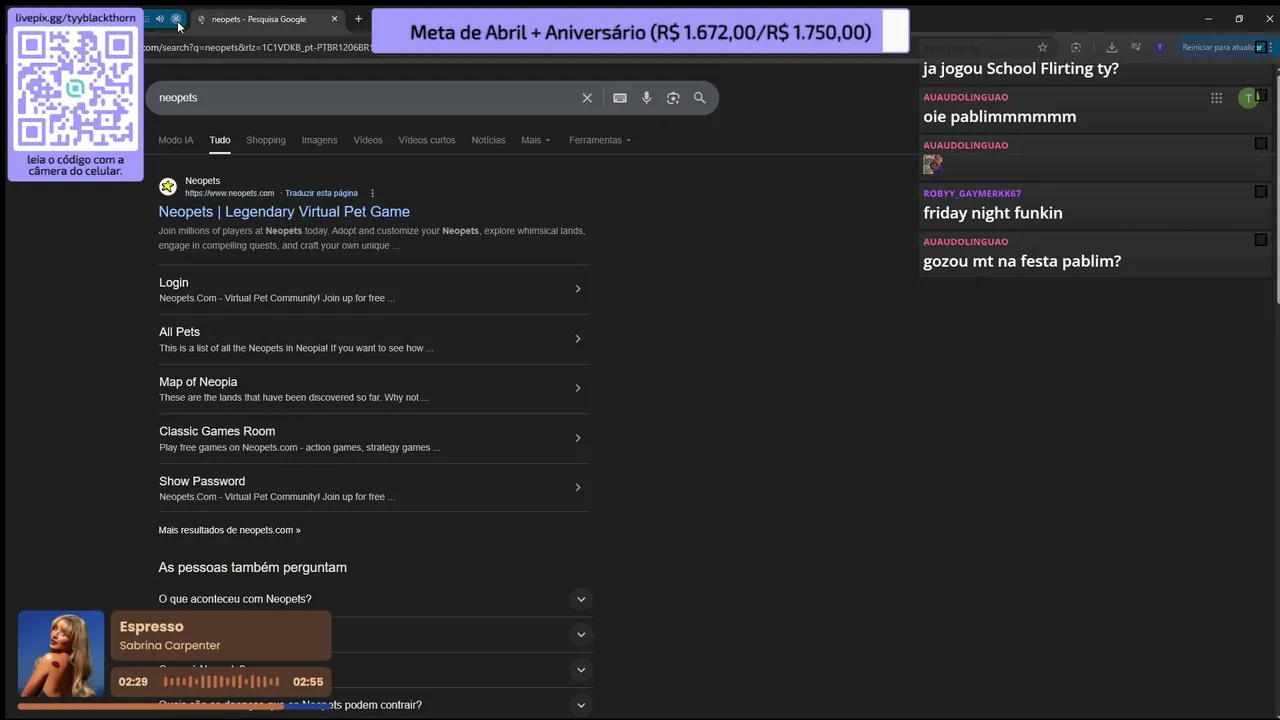Viewport: 1280px width, 720px height.
Task: Open the media controls icon in toolbar
Action: pyautogui.click(x=1136, y=47)
